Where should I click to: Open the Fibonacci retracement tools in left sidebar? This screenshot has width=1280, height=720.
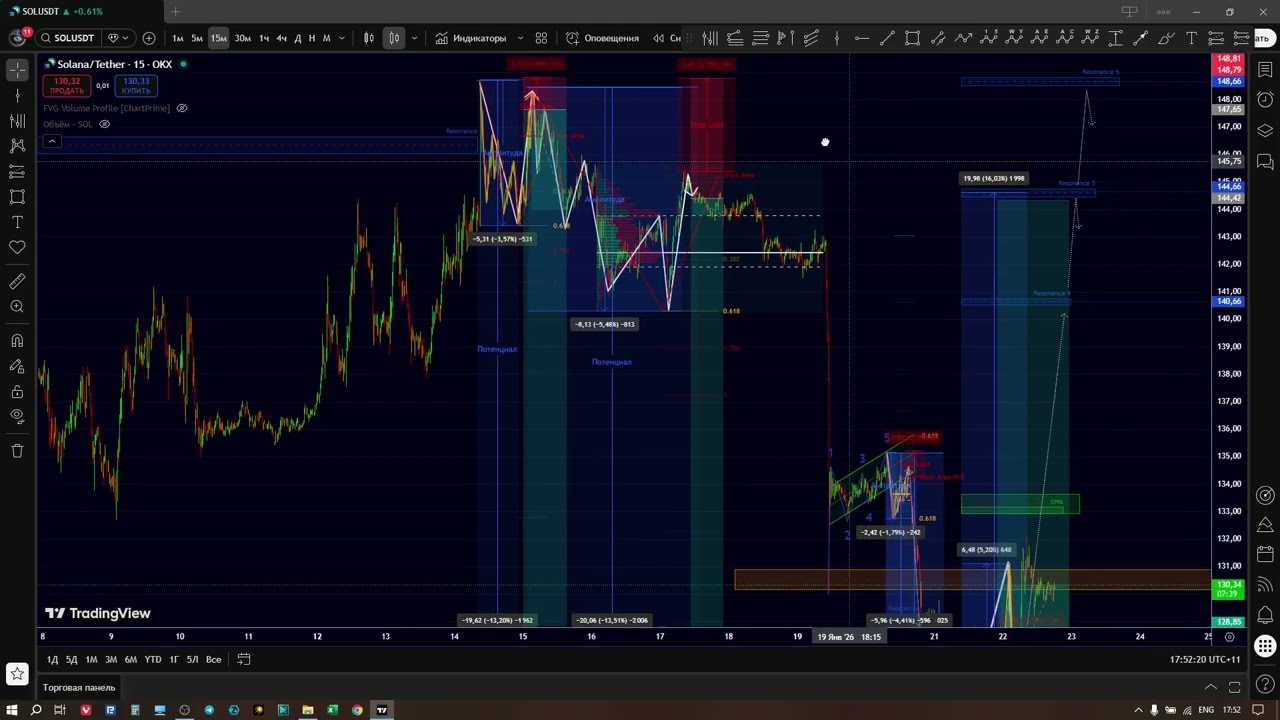17,120
